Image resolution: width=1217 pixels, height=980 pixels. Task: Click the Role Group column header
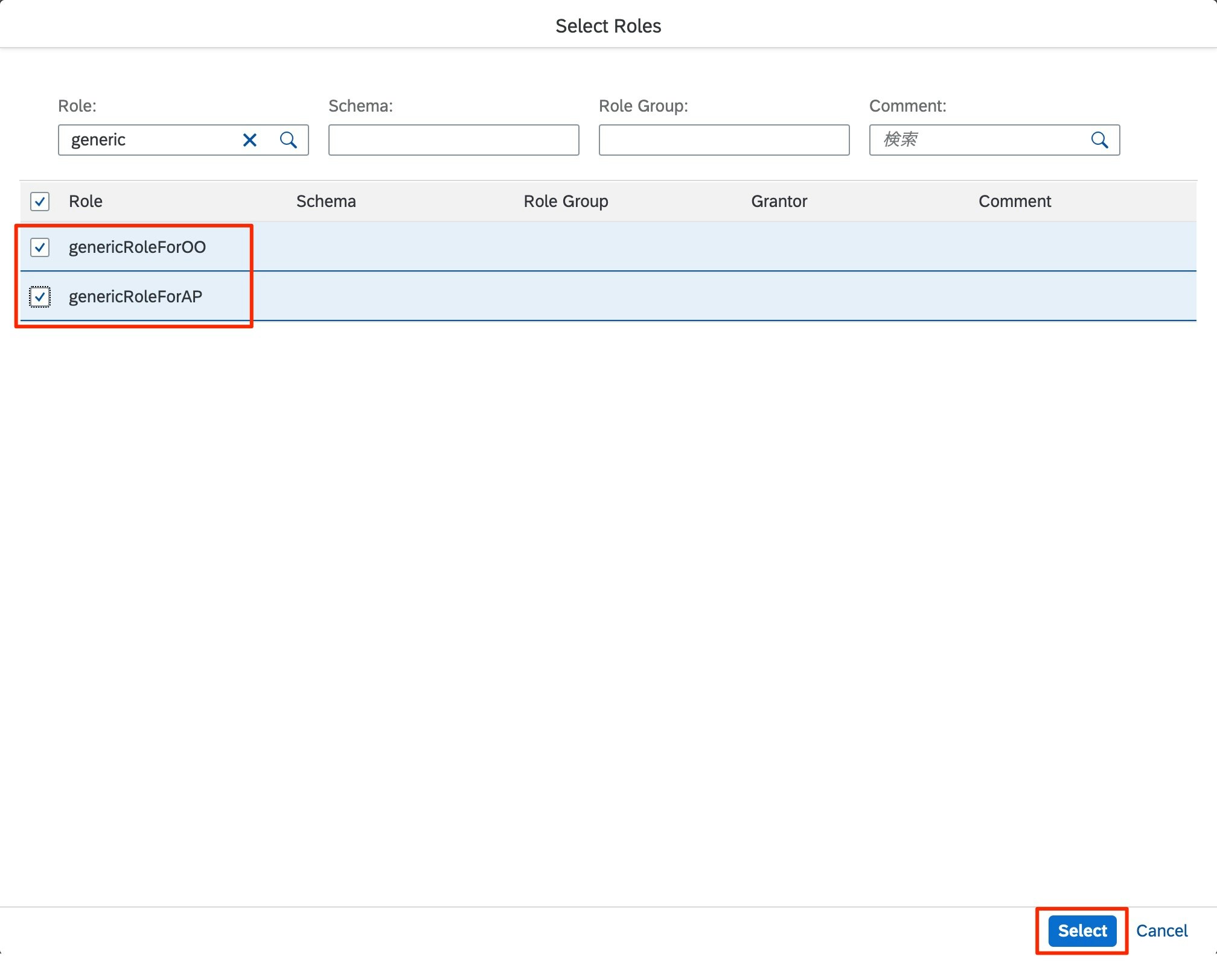point(566,201)
